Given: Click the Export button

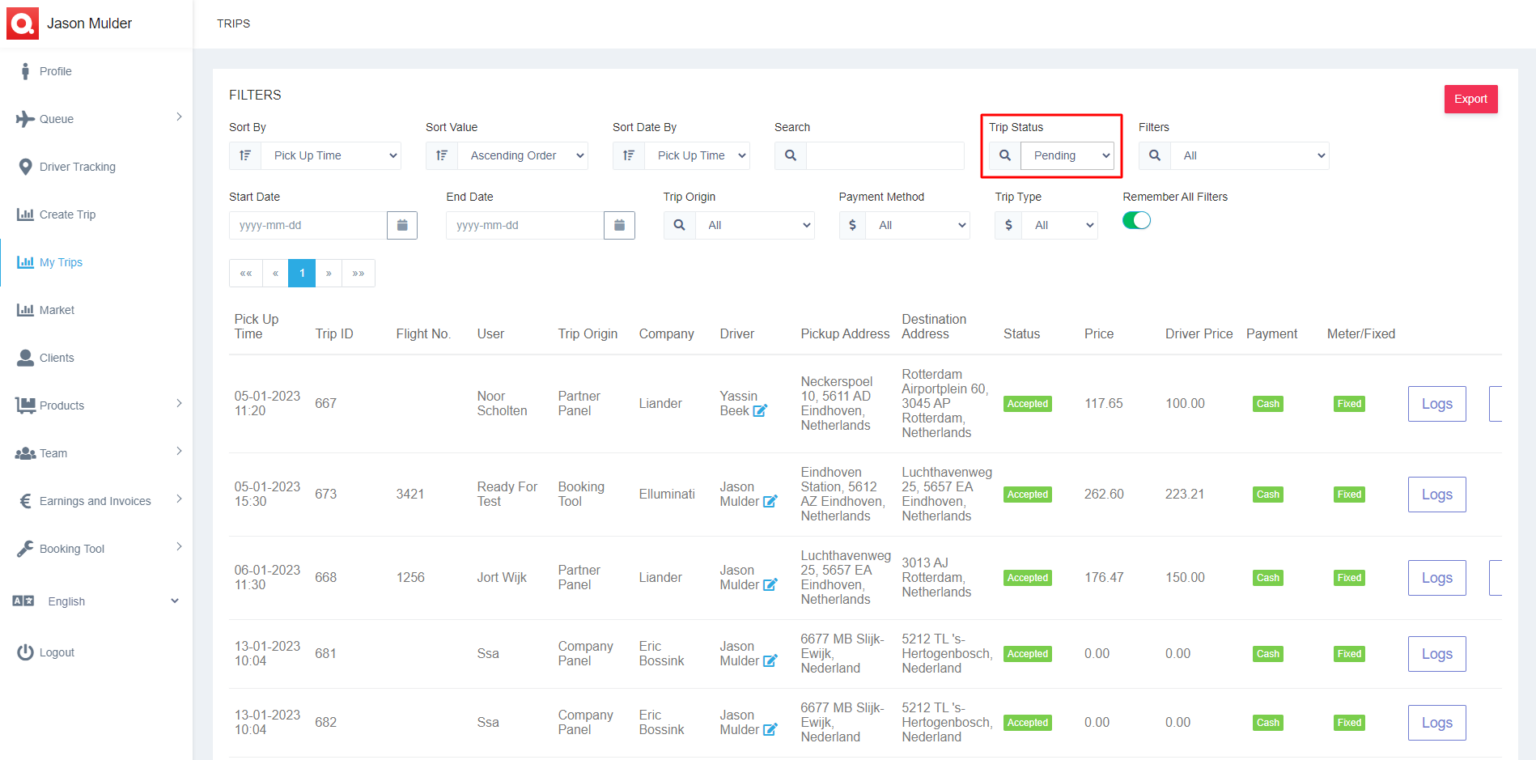Looking at the screenshot, I should tap(1470, 99).
